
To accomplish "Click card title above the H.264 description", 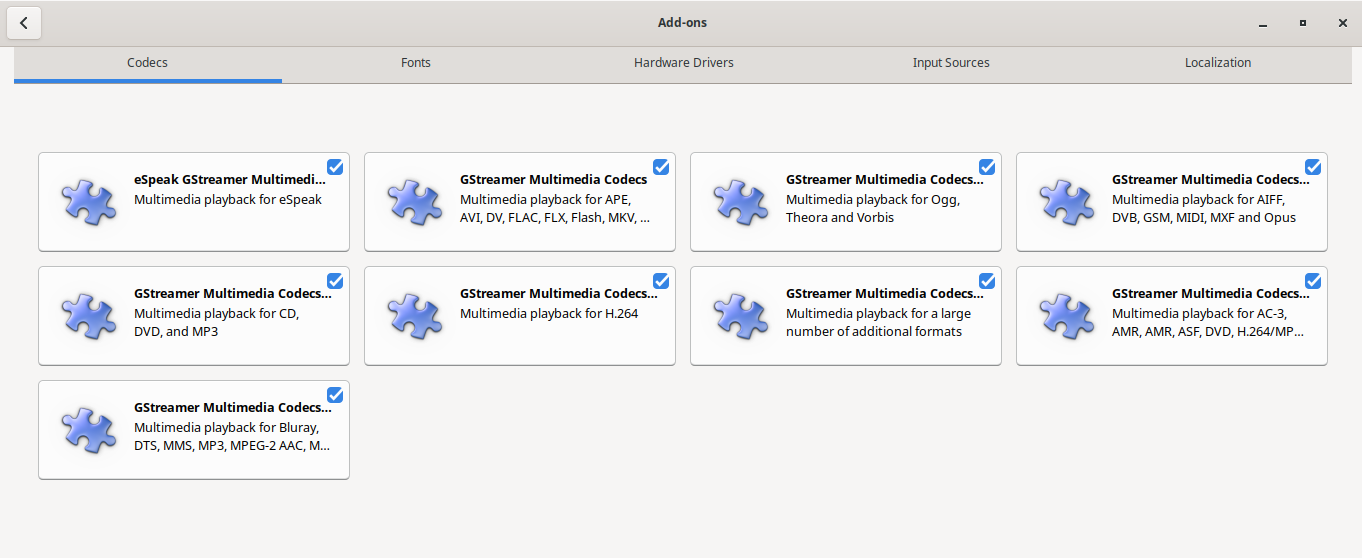I will pos(558,294).
